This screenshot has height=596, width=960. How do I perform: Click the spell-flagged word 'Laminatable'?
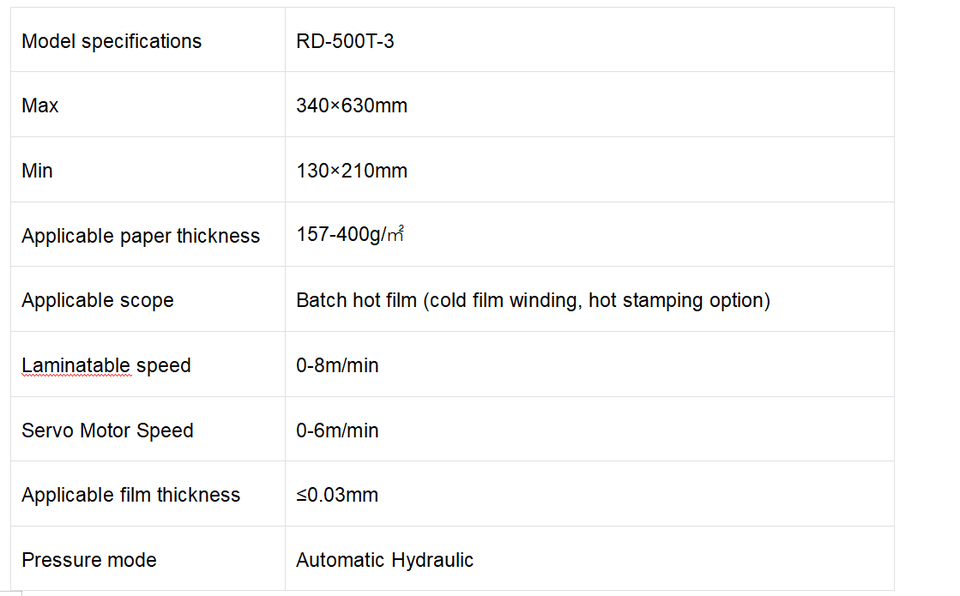pos(76,366)
